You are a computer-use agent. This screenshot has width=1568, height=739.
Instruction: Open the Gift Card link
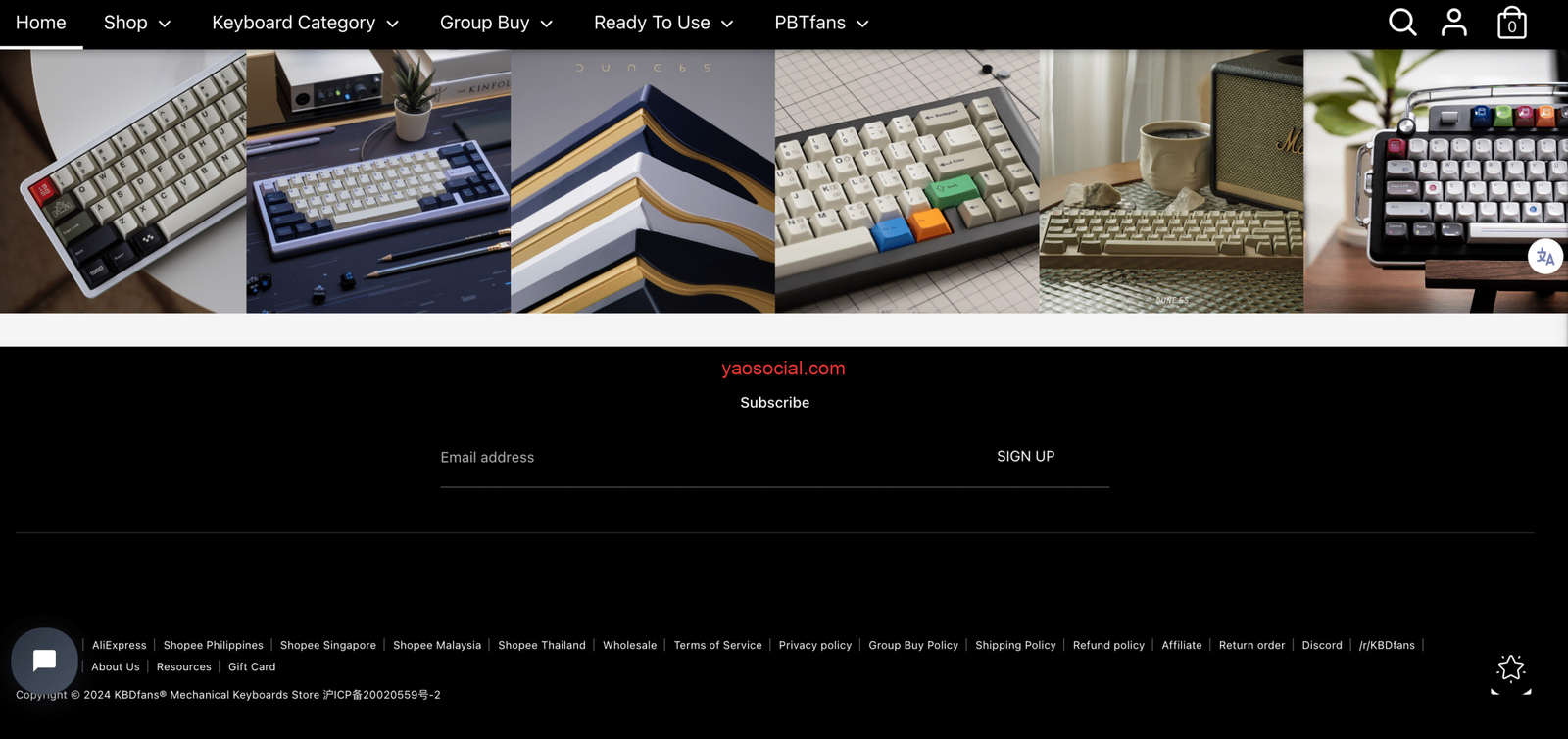pyautogui.click(x=252, y=666)
